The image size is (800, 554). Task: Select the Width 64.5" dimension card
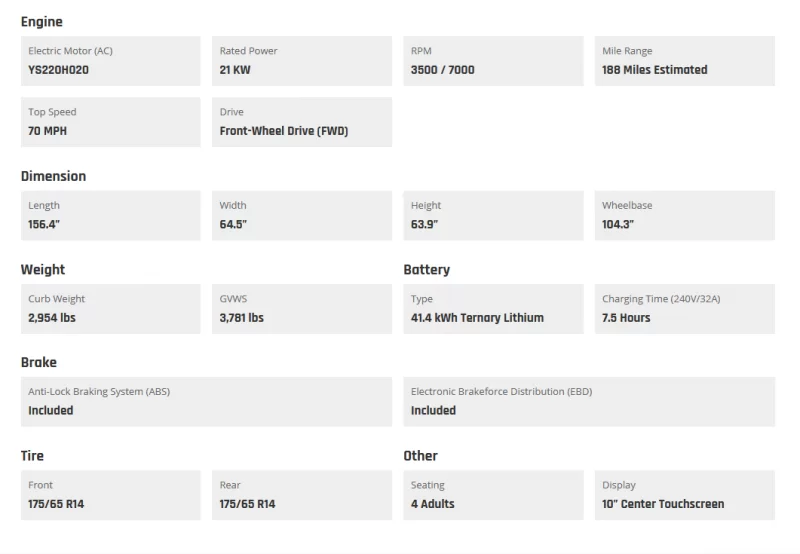pyautogui.click(x=301, y=215)
